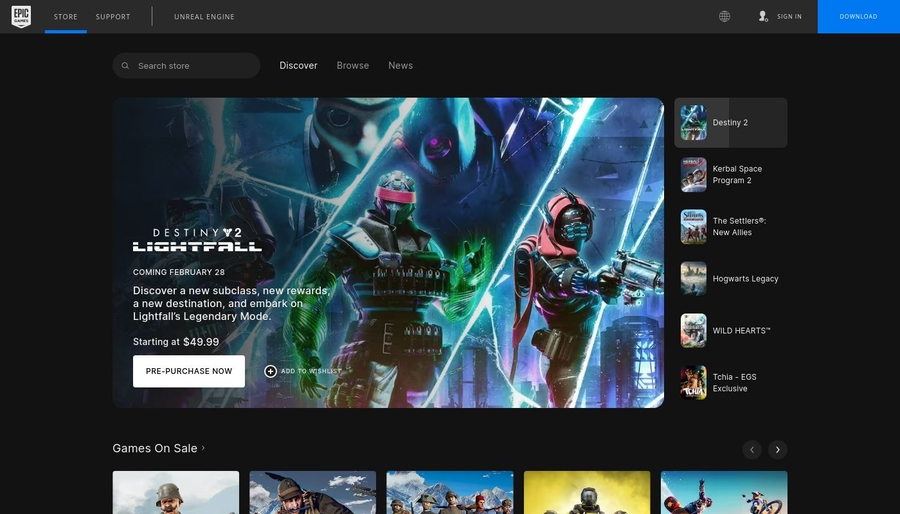Click the Sign In link
The height and width of the screenshot is (514, 900).
coord(789,17)
